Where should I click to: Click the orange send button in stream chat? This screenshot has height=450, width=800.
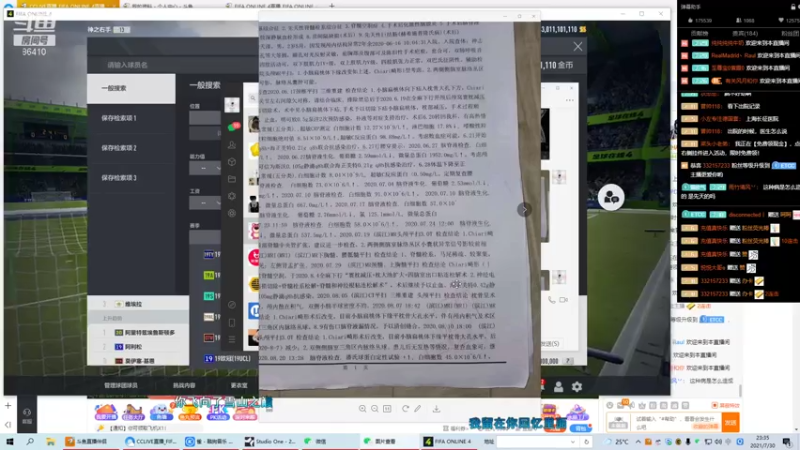(x=731, y=423)
